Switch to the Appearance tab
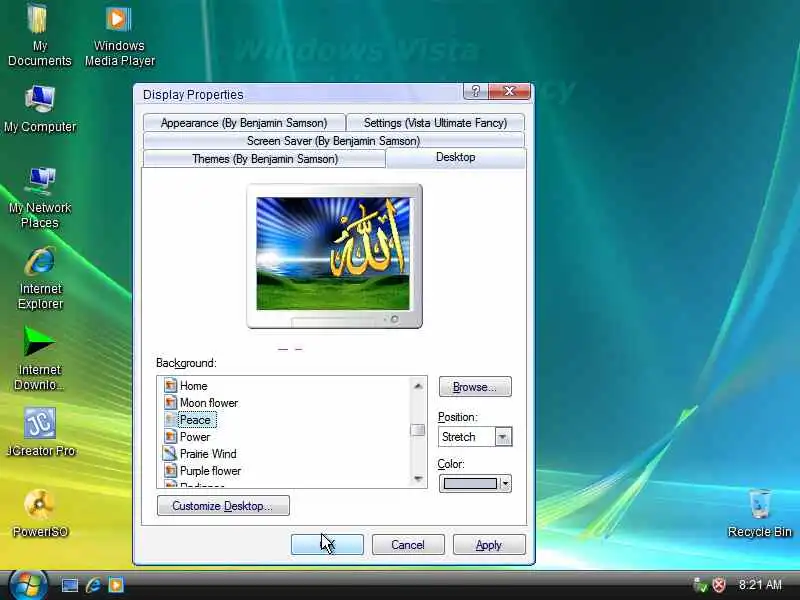 244,123
